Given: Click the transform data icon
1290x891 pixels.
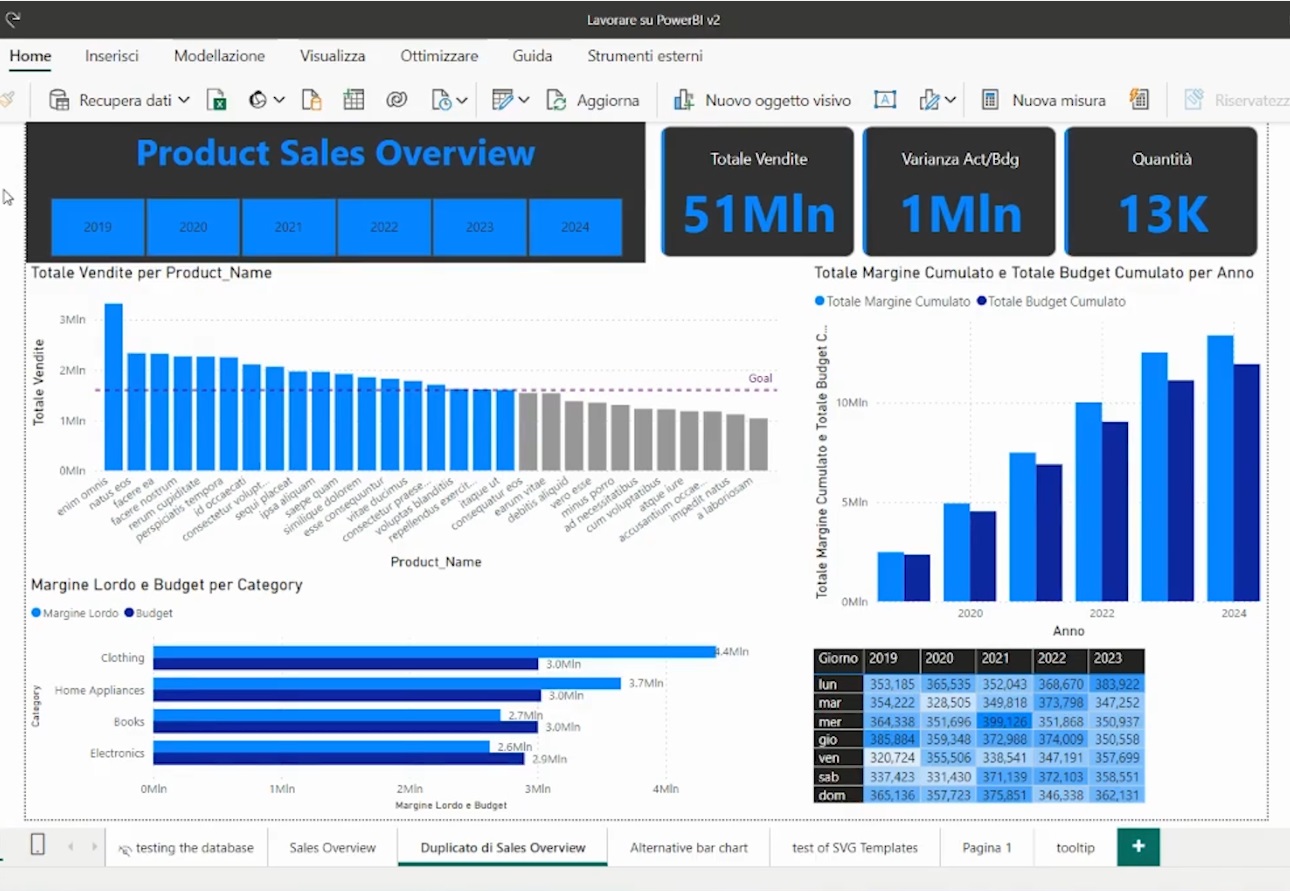Looking at the screenshot, I should [x=502, y=100].
